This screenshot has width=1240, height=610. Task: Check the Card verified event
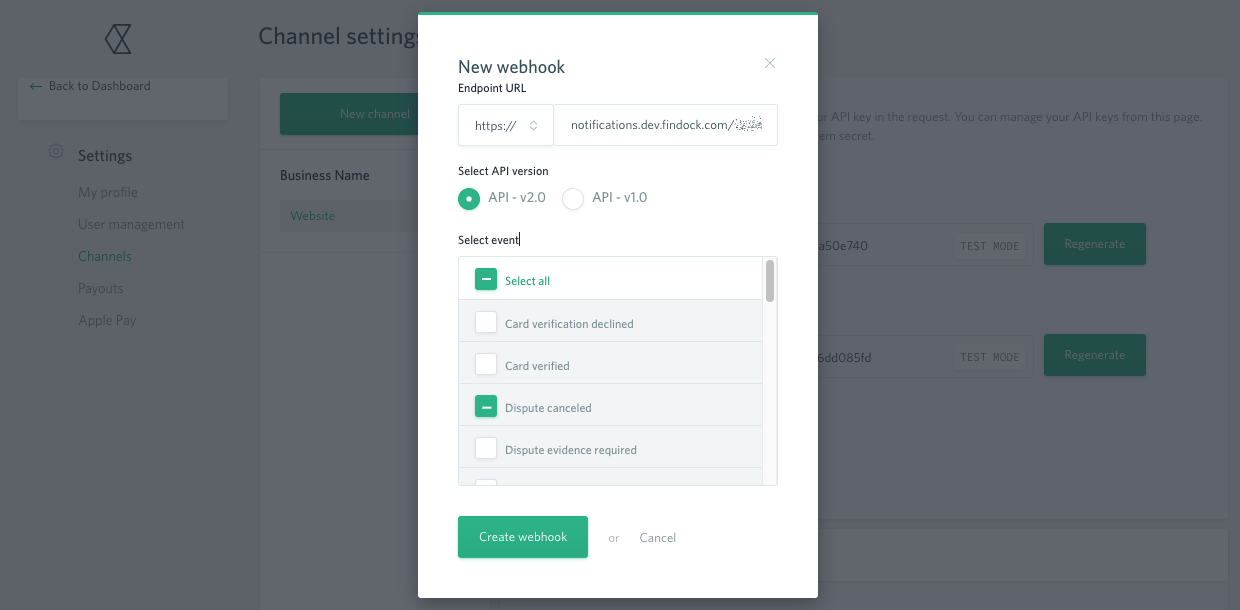click(x=486, y=364)
